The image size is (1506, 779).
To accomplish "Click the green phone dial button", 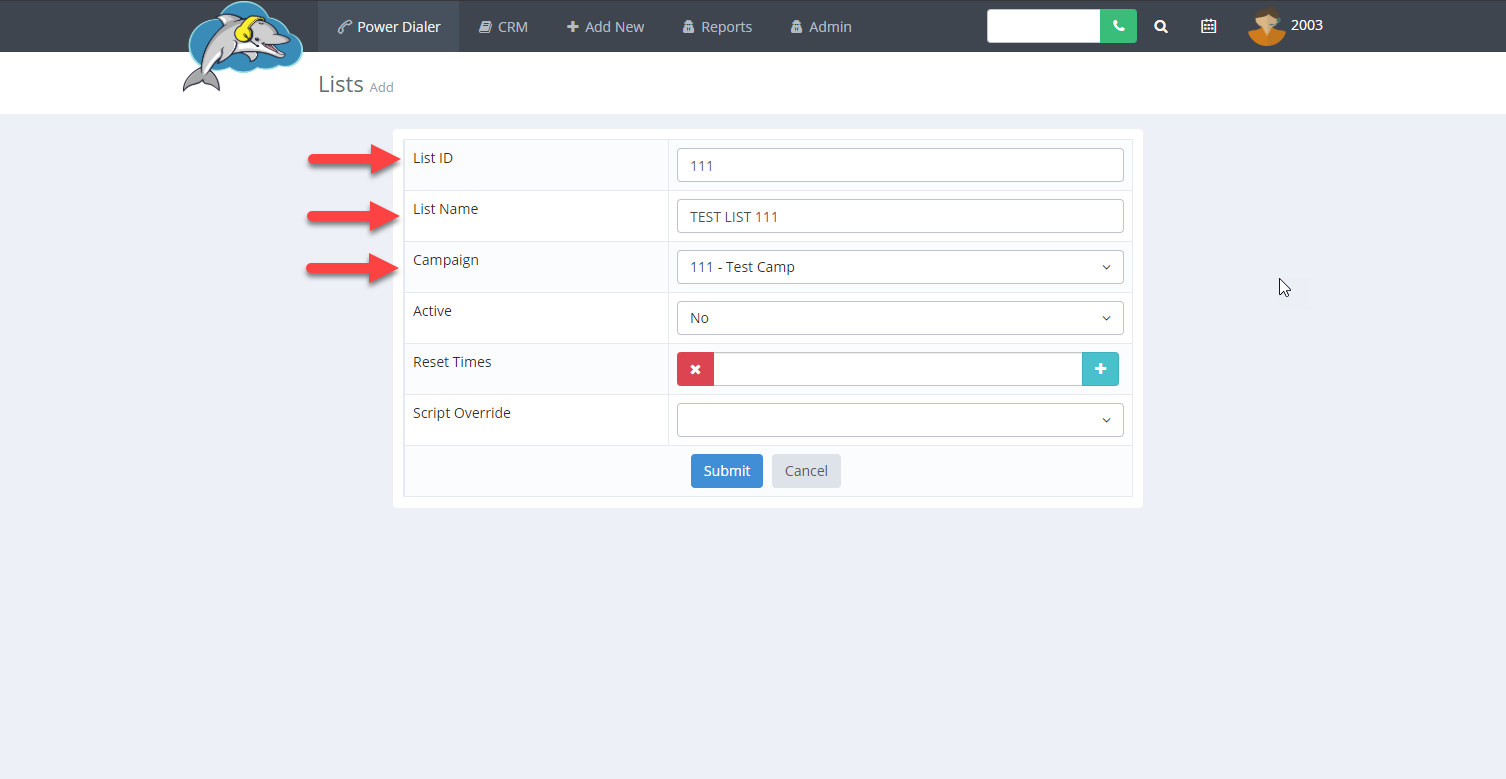I will 1118,26.
